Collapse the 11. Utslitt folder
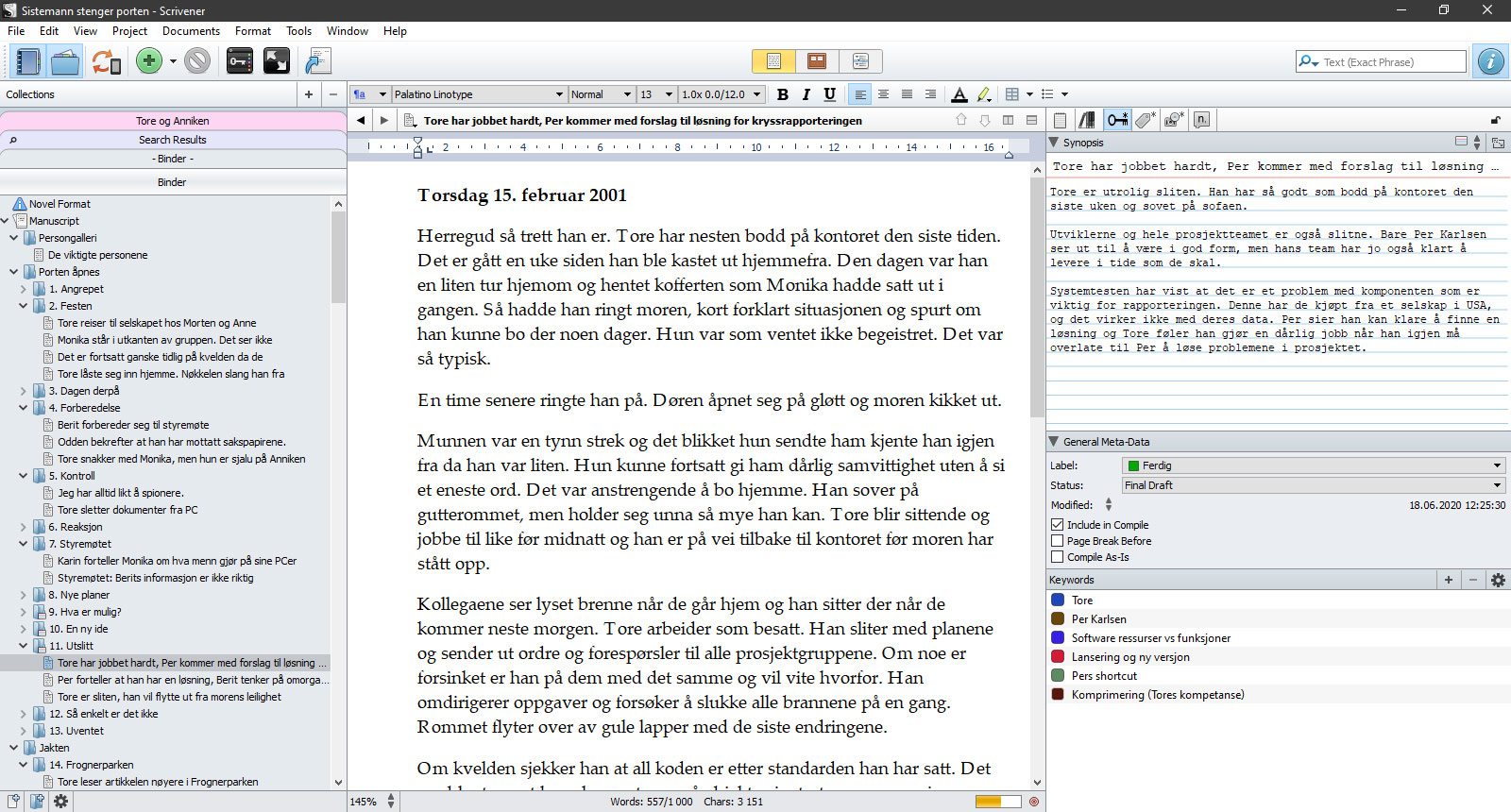This screenshot has height=812, width=1511. (x=24, y=646)
